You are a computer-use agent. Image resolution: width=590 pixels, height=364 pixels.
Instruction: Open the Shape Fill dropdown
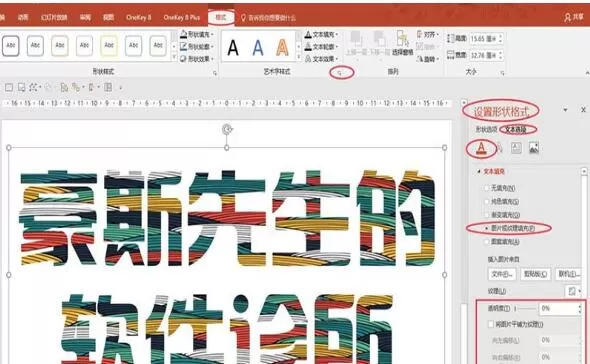[197, 34]
